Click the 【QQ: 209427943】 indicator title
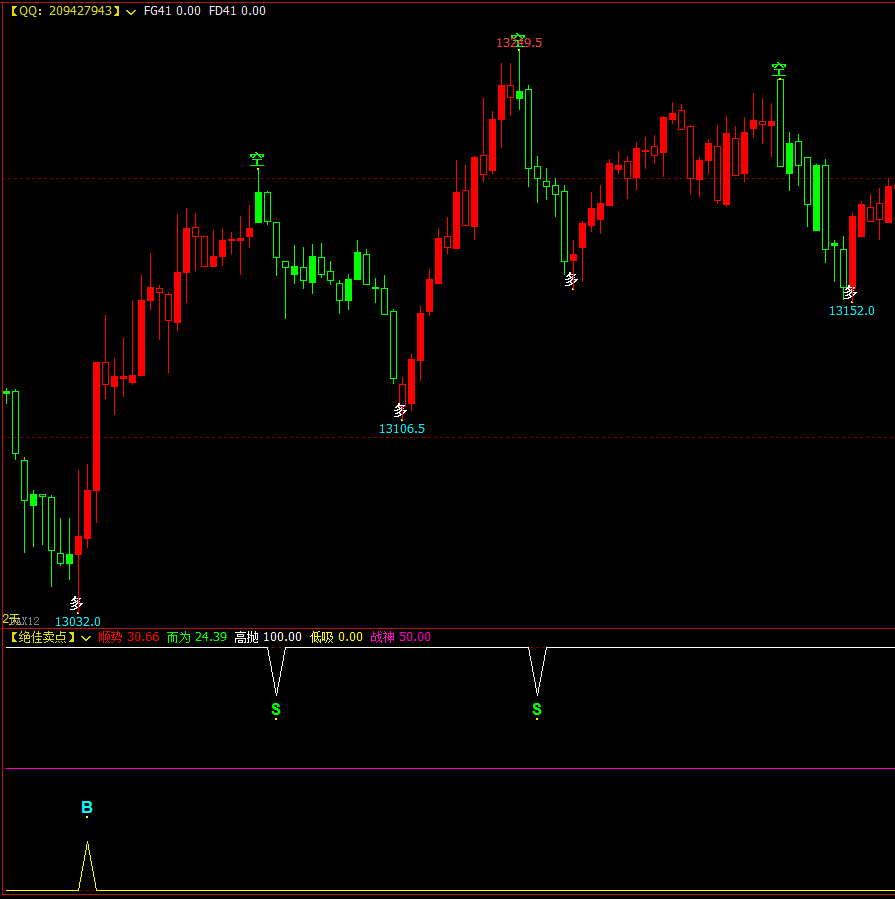Screen dimensions: 895x899 point(64,11)
